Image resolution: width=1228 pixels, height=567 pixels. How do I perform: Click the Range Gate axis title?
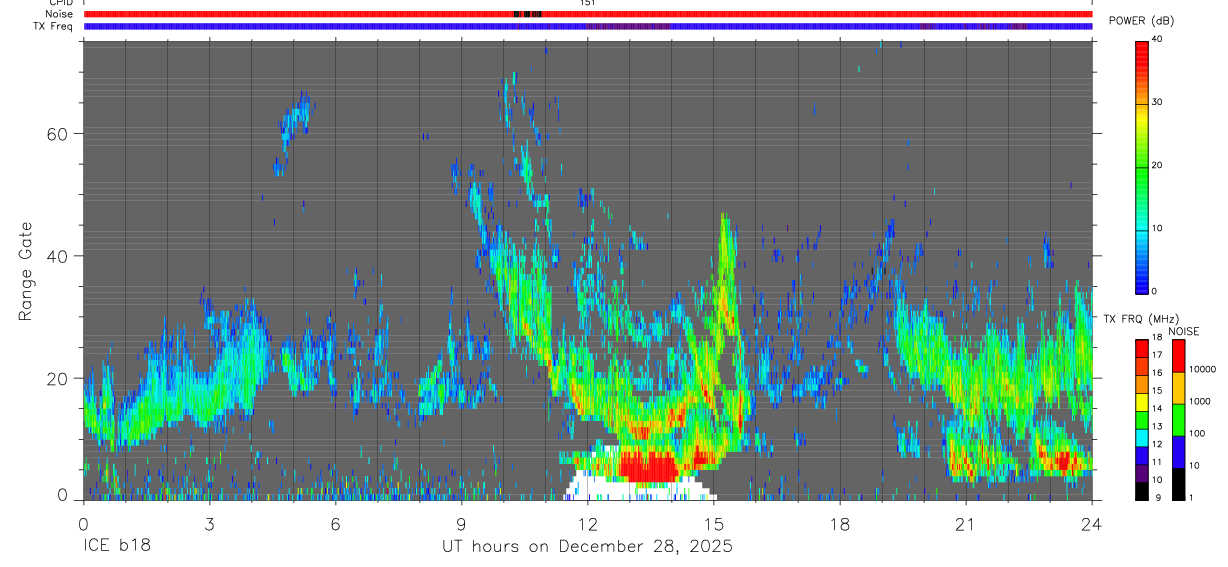coord(26,272)
